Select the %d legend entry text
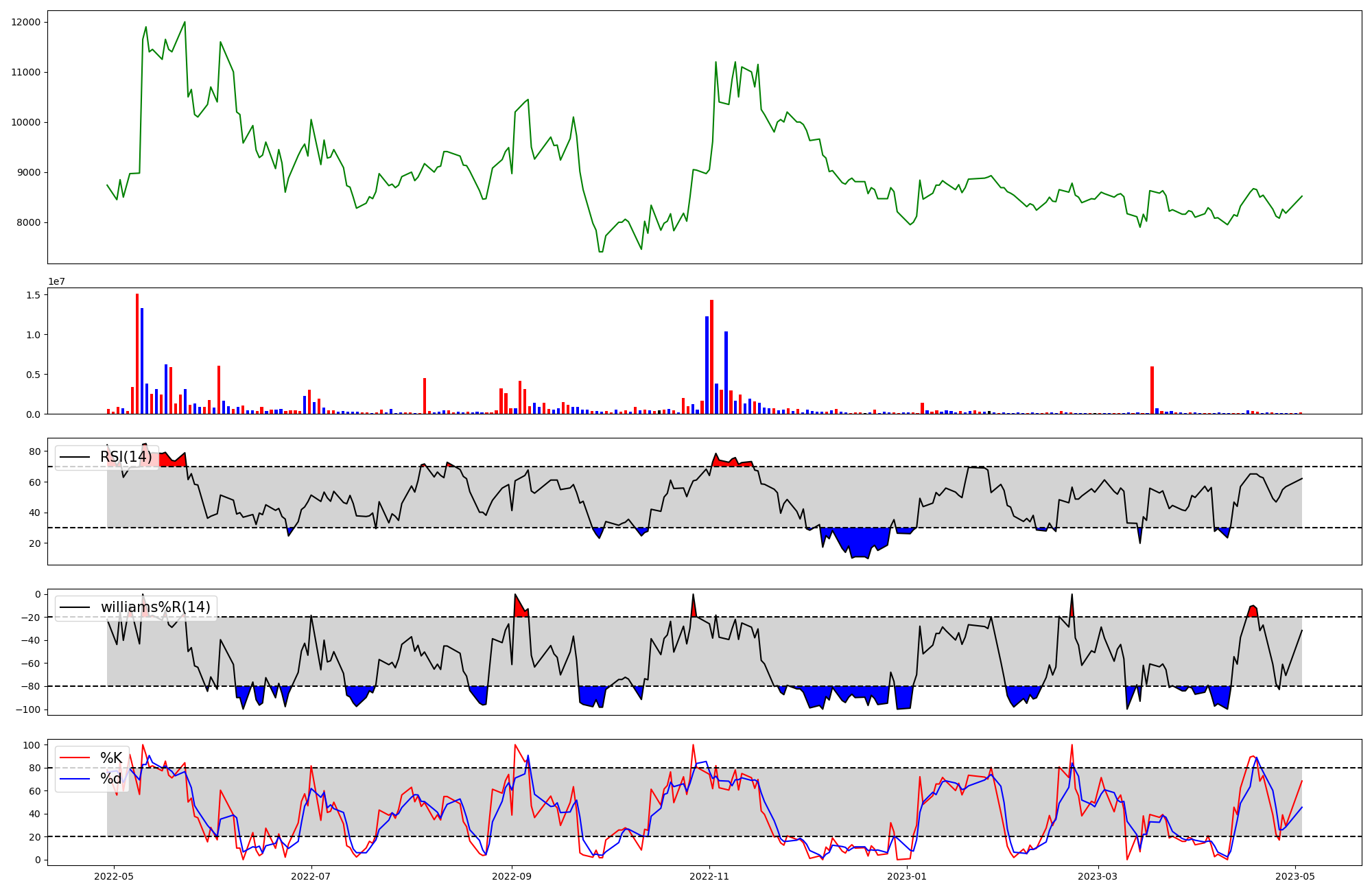 coord(111,779)
